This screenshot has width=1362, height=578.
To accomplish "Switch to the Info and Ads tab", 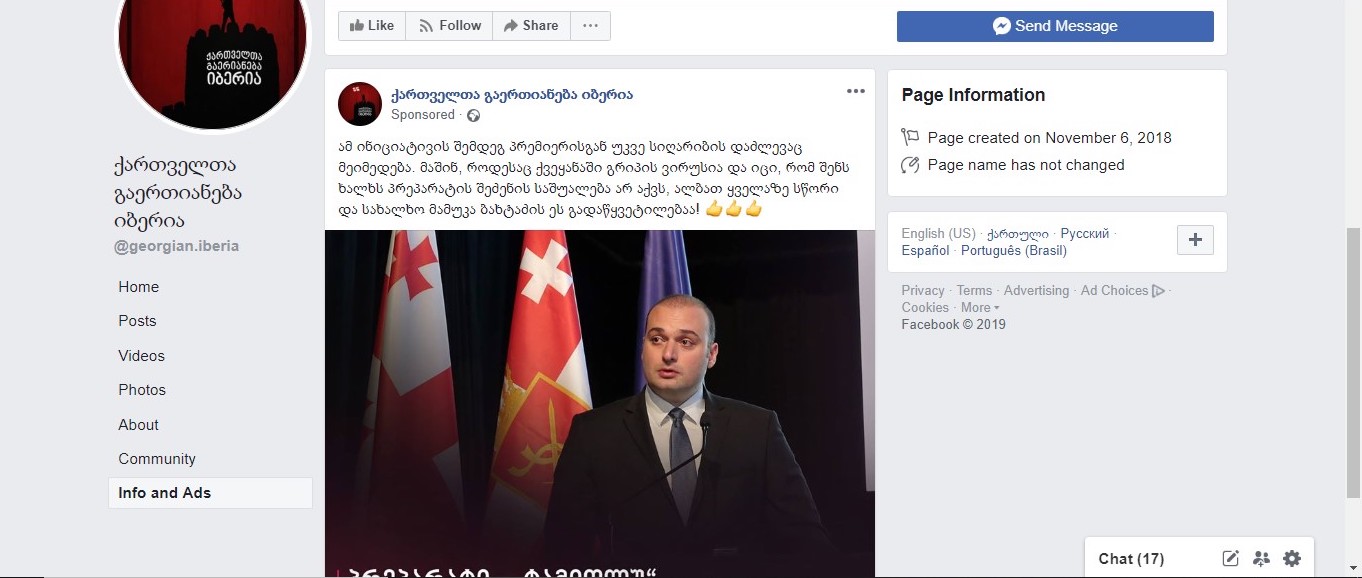I will 210,493.
